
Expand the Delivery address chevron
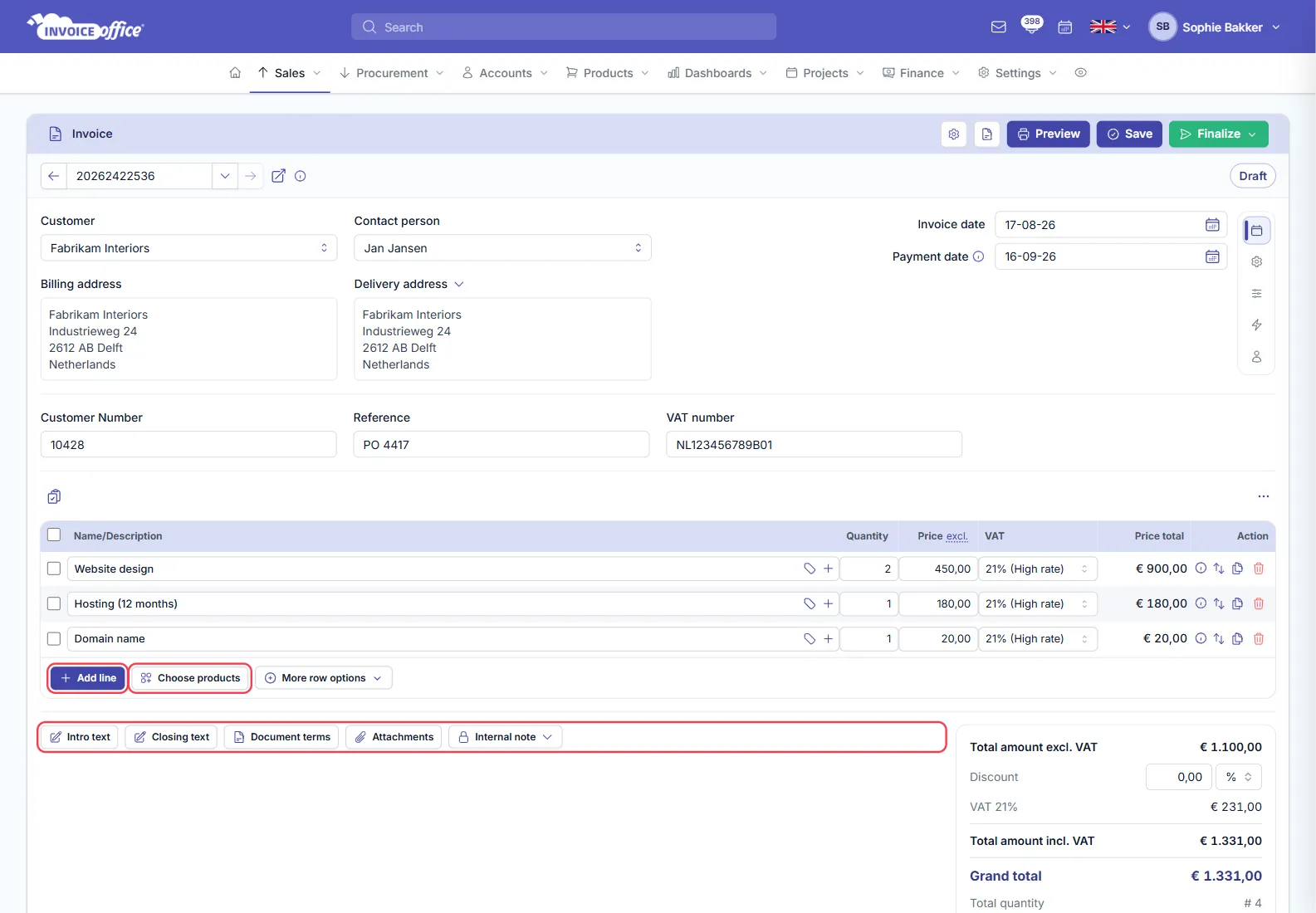[459, 285]
